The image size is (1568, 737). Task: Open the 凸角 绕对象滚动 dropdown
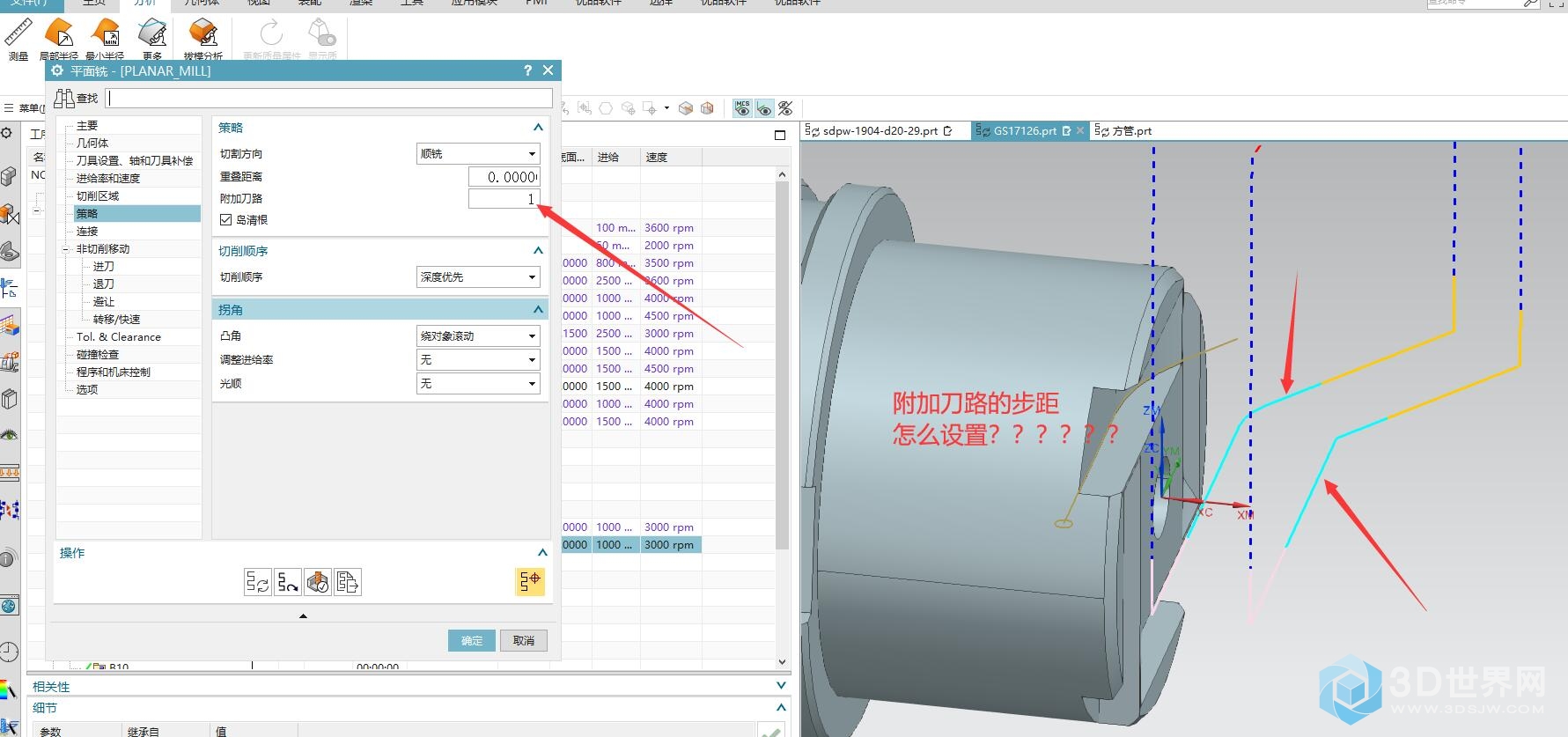477,336
